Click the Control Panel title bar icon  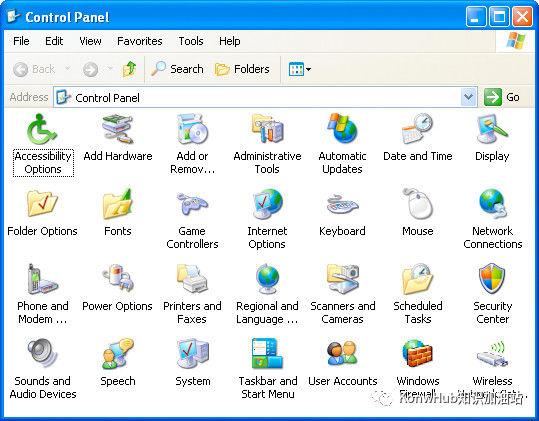pyautogui.click(x=13, y=16)
